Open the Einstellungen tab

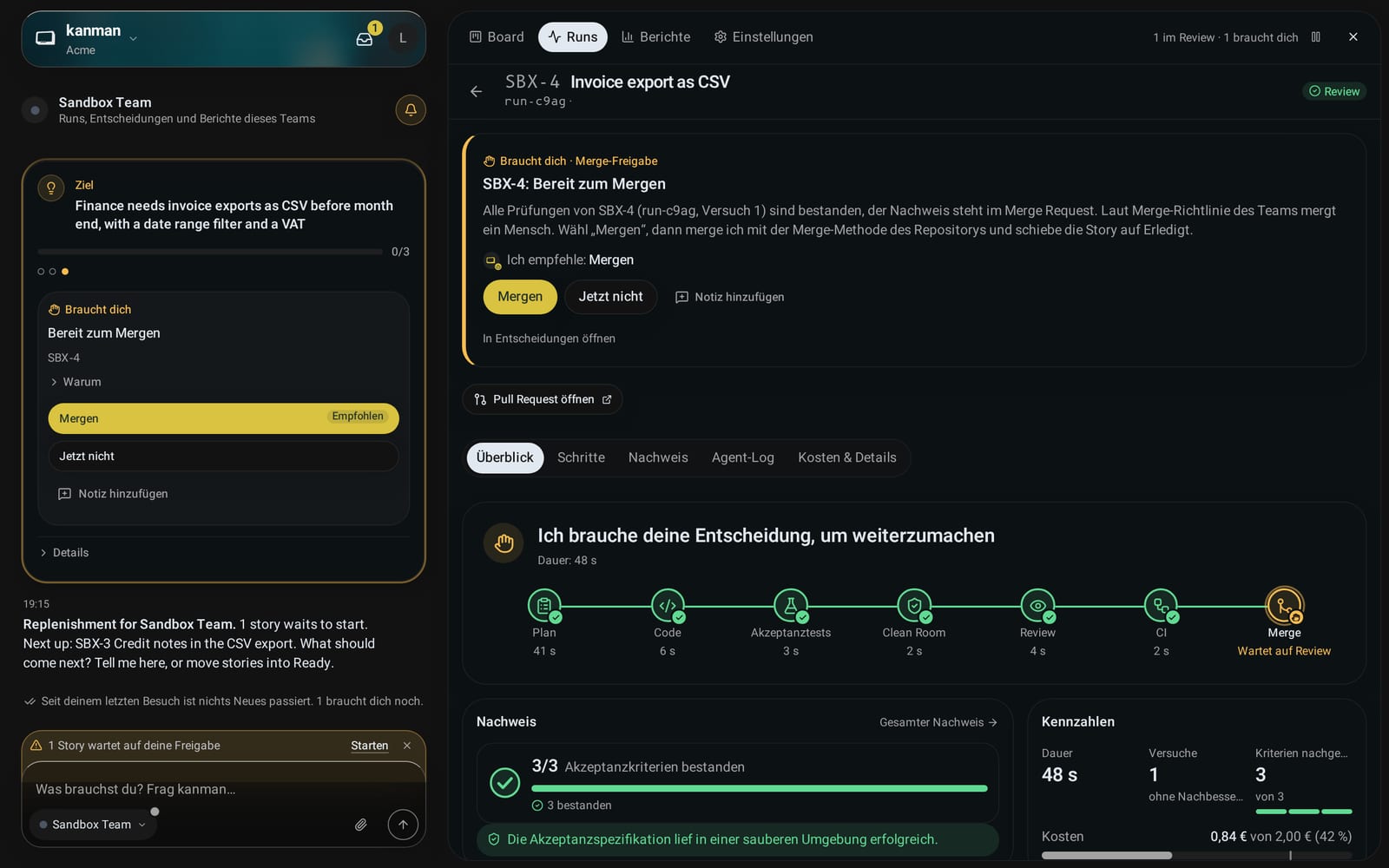click(764, 37)
